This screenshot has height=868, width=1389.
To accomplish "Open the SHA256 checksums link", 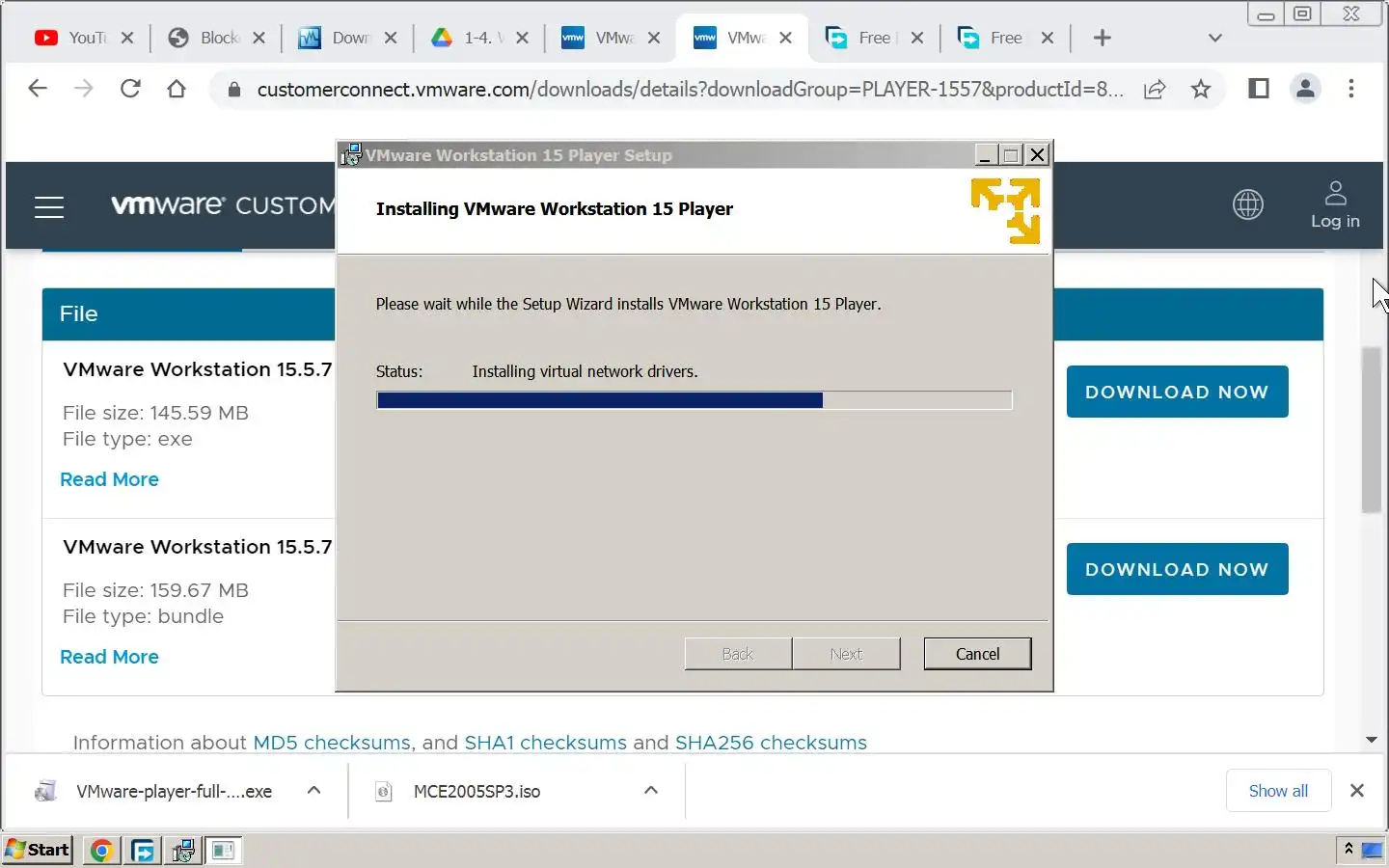I will click(x=771, y=743).
